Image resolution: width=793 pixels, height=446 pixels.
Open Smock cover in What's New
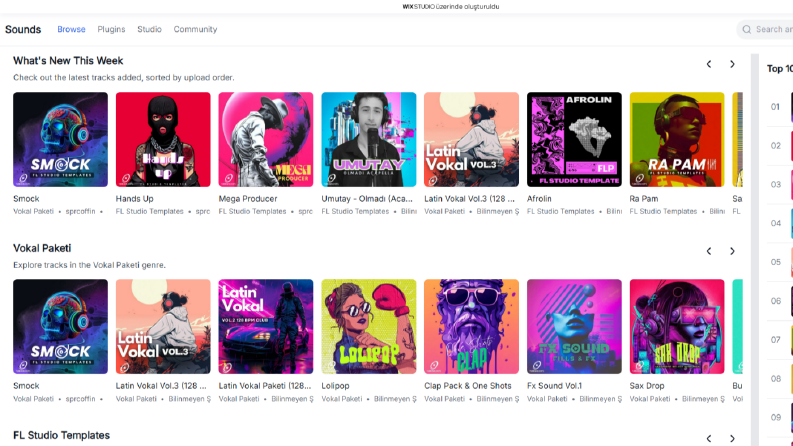60,140
